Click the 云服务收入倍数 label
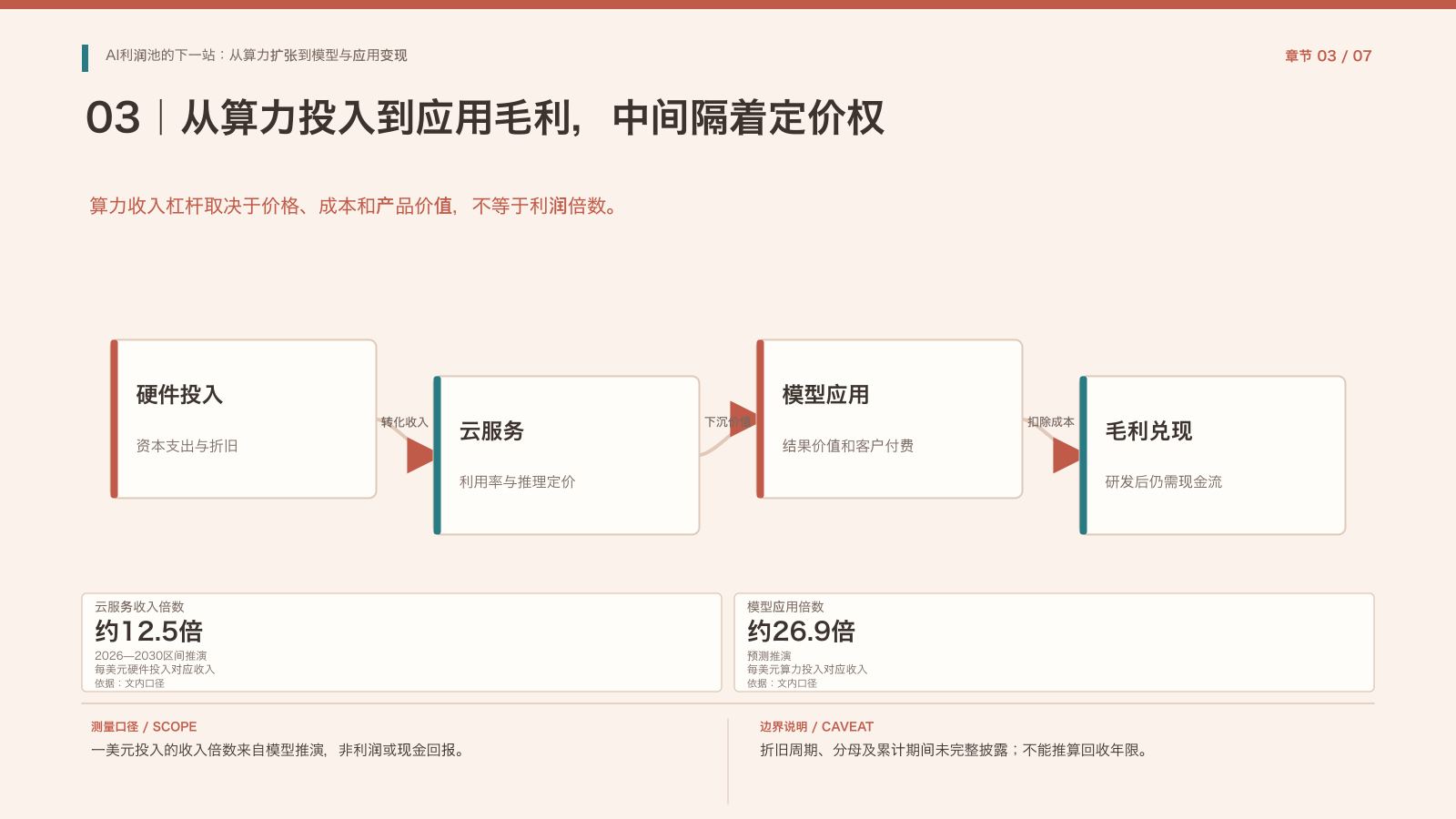Image resolution: width=1456 pixels, height=819 pixels. tap(139, 607)
